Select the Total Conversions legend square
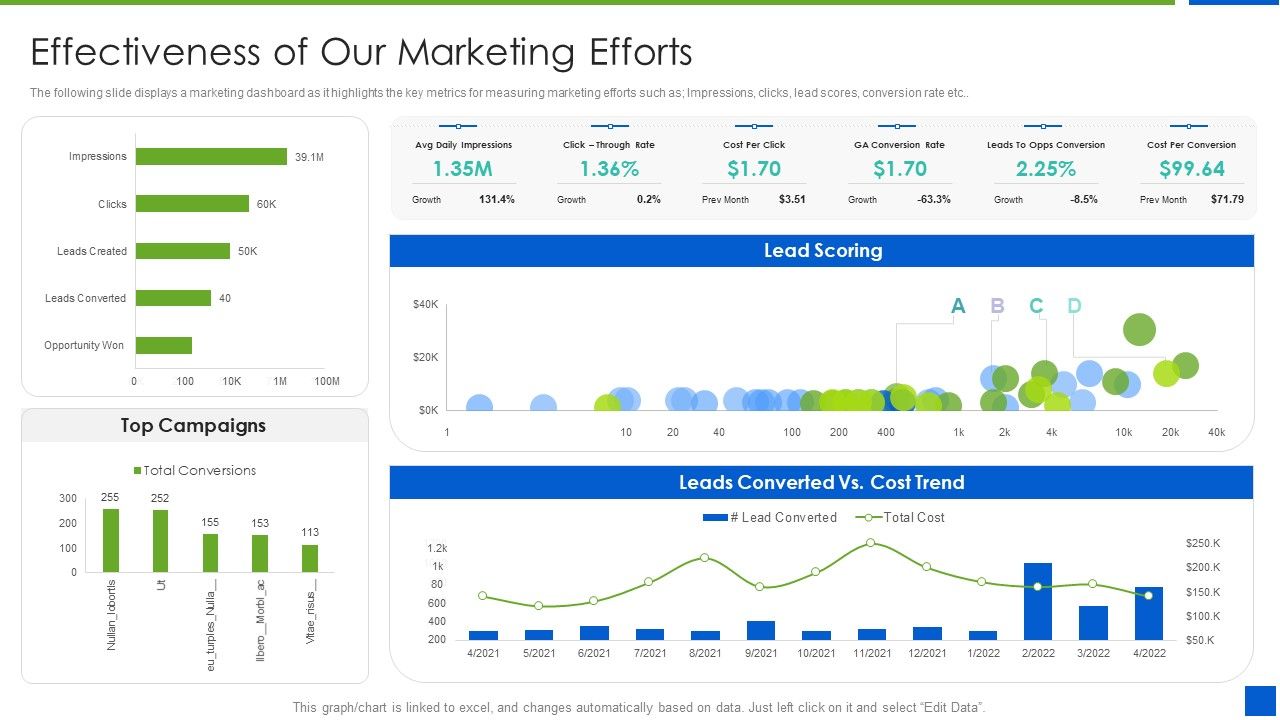The image size is (1280, 720). tap(138, 470)
